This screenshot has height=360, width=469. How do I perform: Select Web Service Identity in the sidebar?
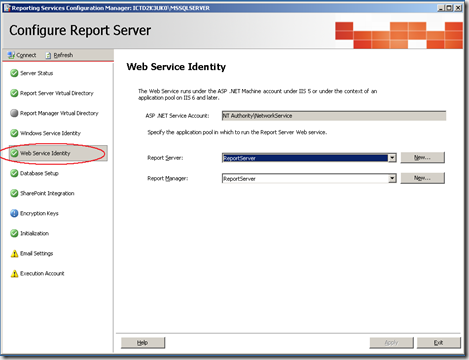pyautogui.click(x=45, y=153)
